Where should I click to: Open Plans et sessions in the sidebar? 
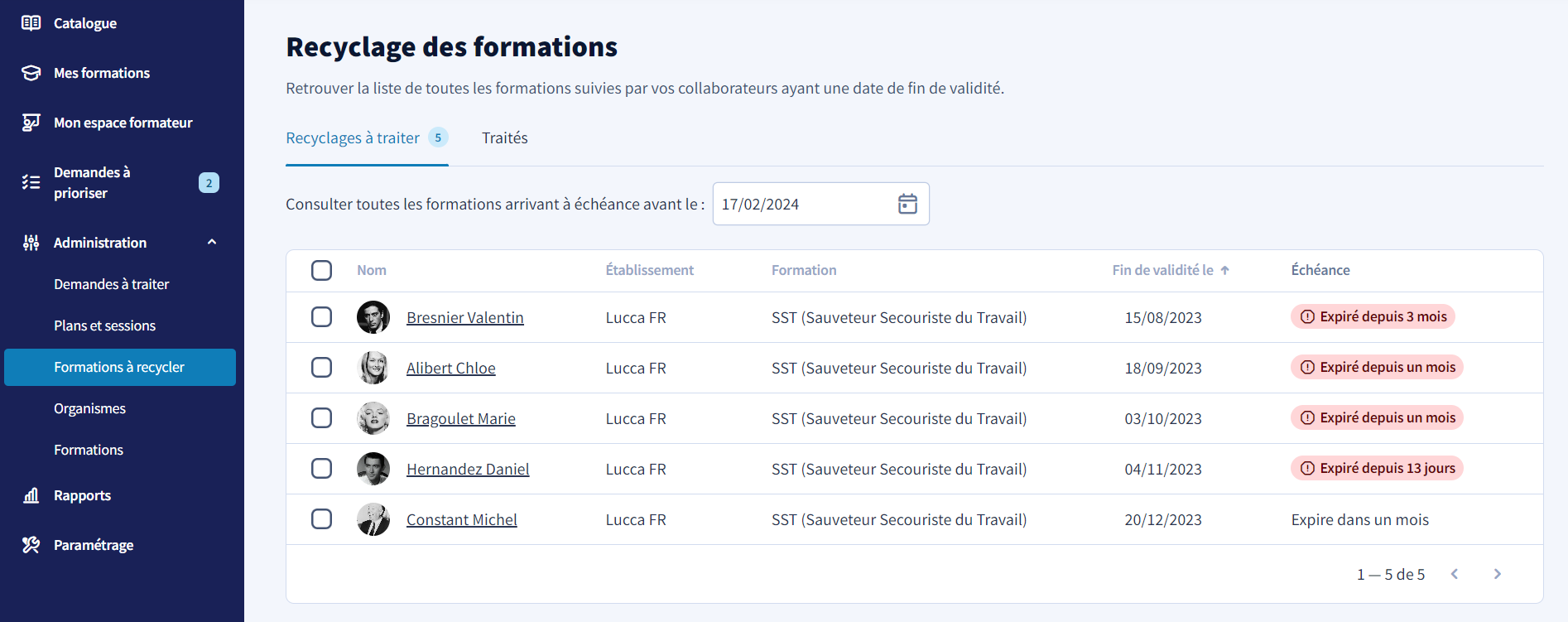(x=105, y=325)
